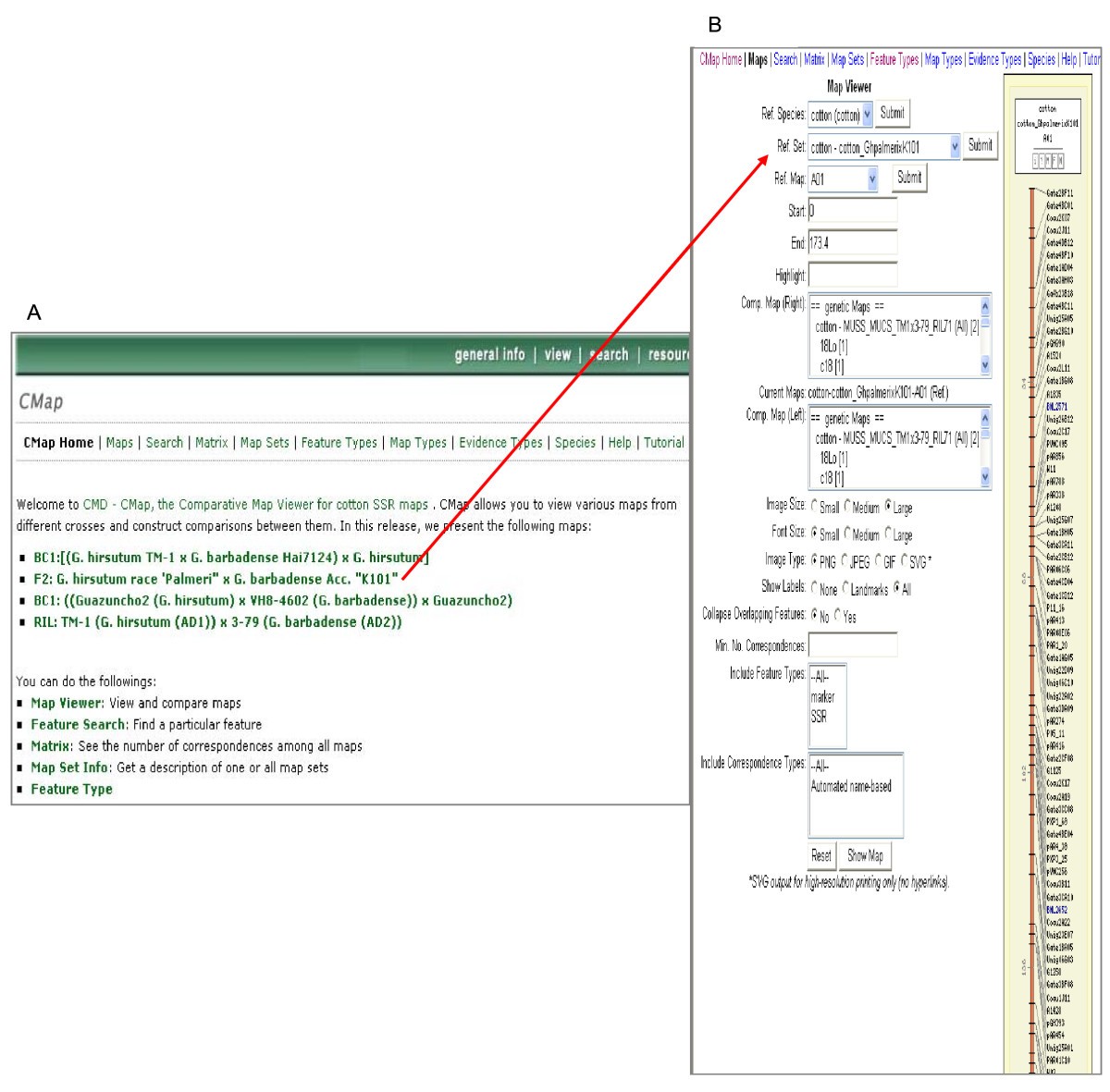Viewport: 1110px width, 1092px height.
Task: Click Submit next to Ref. Set
Action: [x=980, y=145]
